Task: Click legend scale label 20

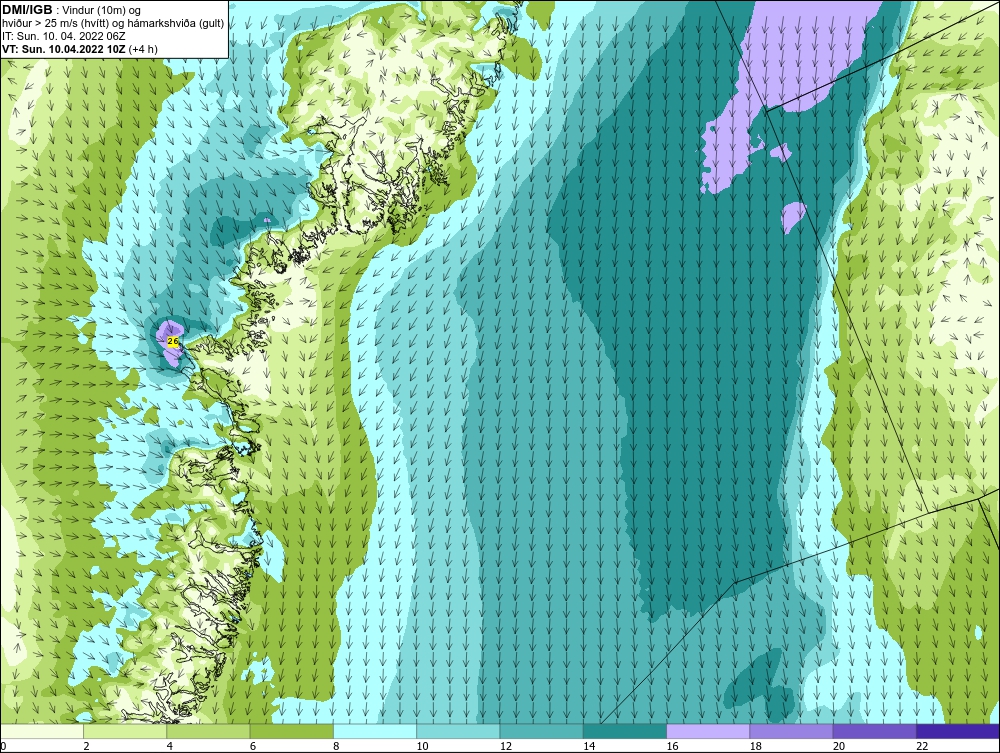Action: [x=839, y=747]
